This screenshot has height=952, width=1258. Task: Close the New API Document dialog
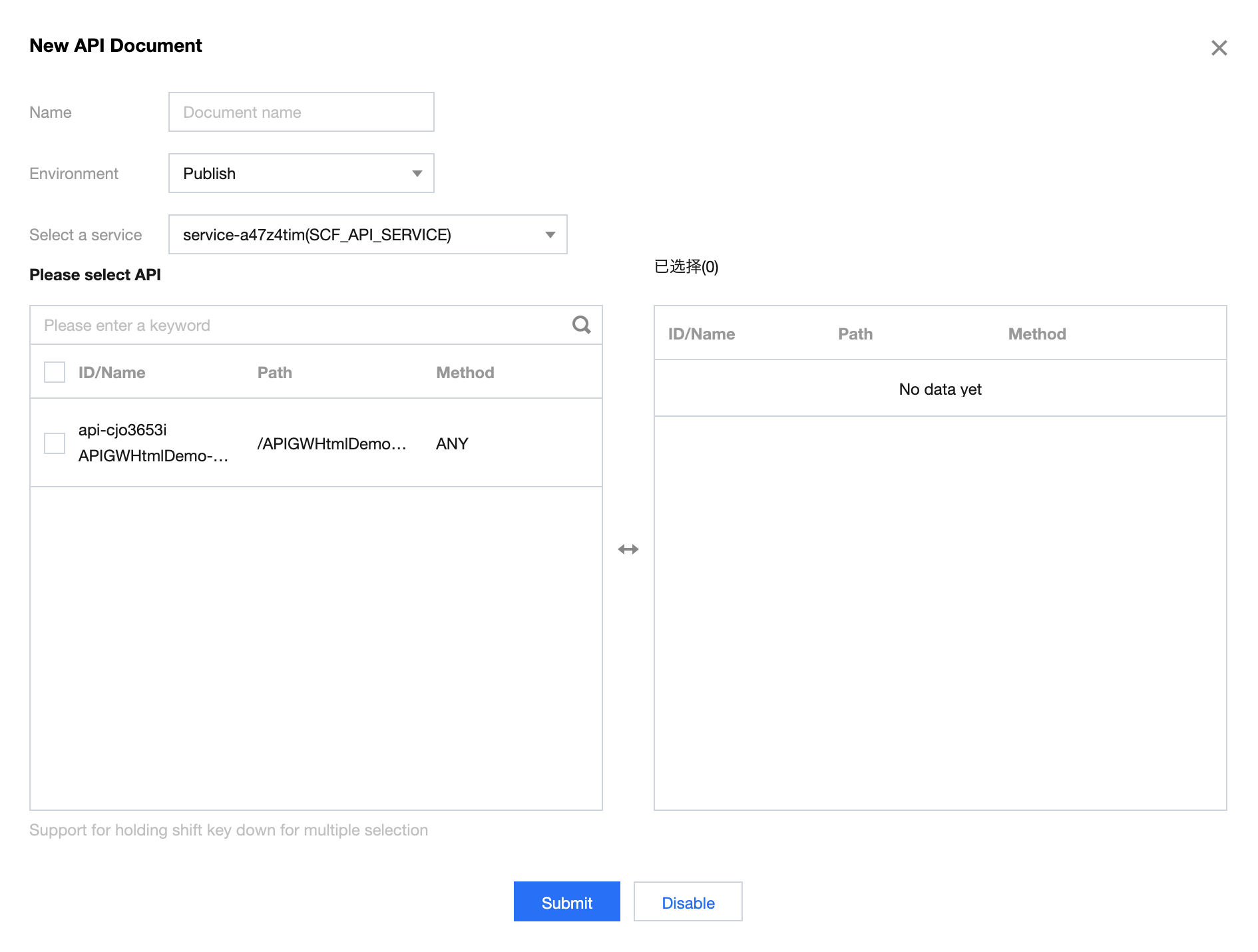(x=1219, y=48)
